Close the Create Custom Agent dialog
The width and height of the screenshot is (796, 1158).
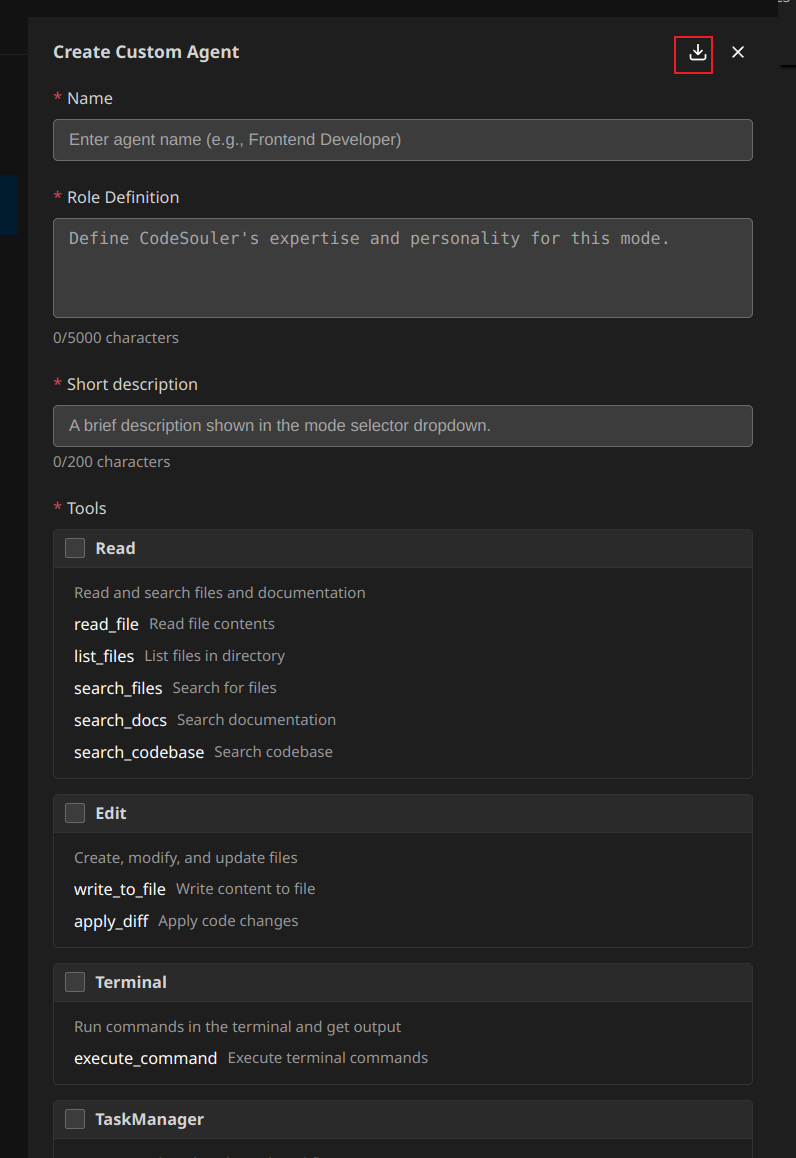738,53
